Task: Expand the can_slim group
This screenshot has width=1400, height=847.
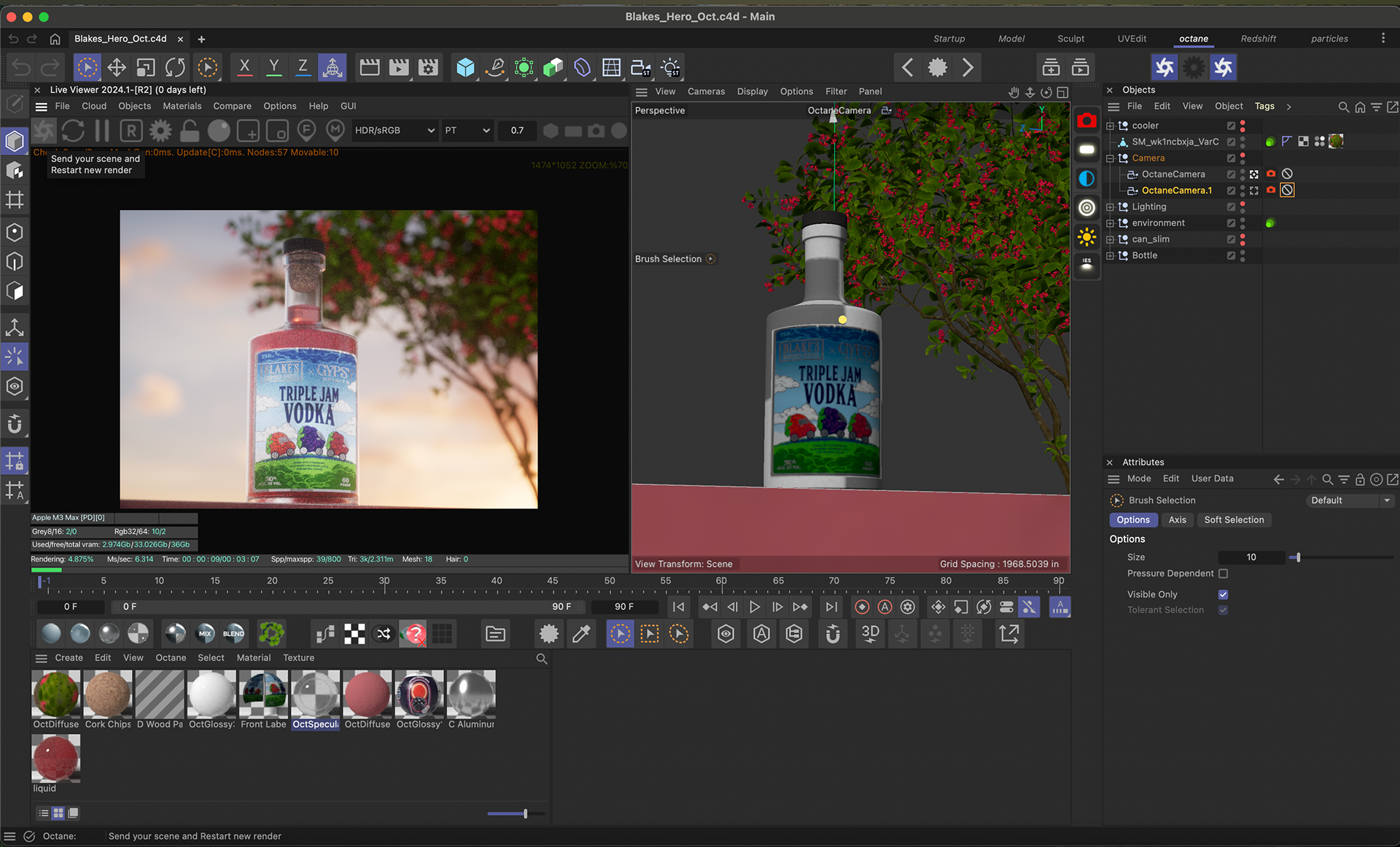Action: 1110,239
